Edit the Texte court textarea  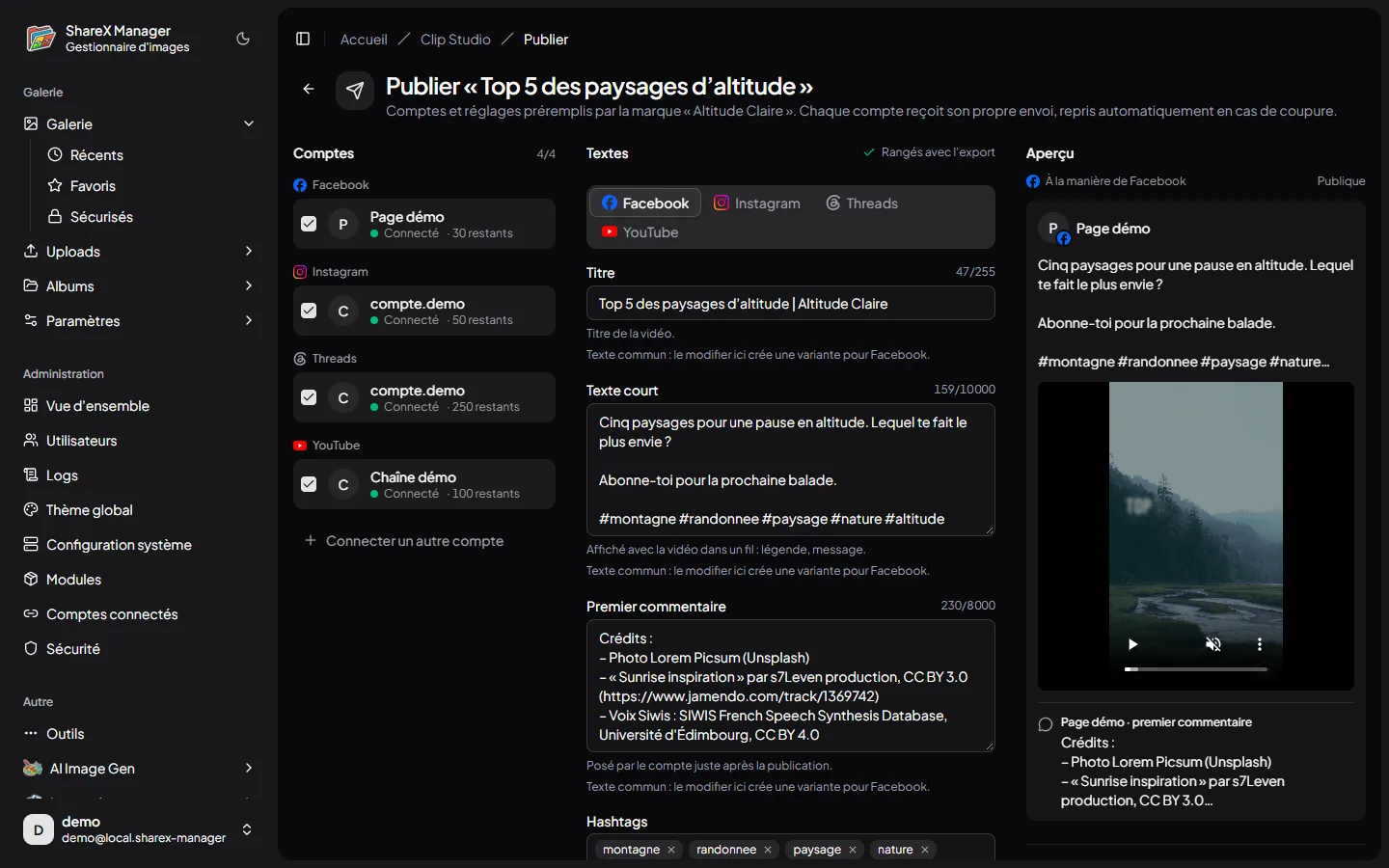click(x=791, y=470)
